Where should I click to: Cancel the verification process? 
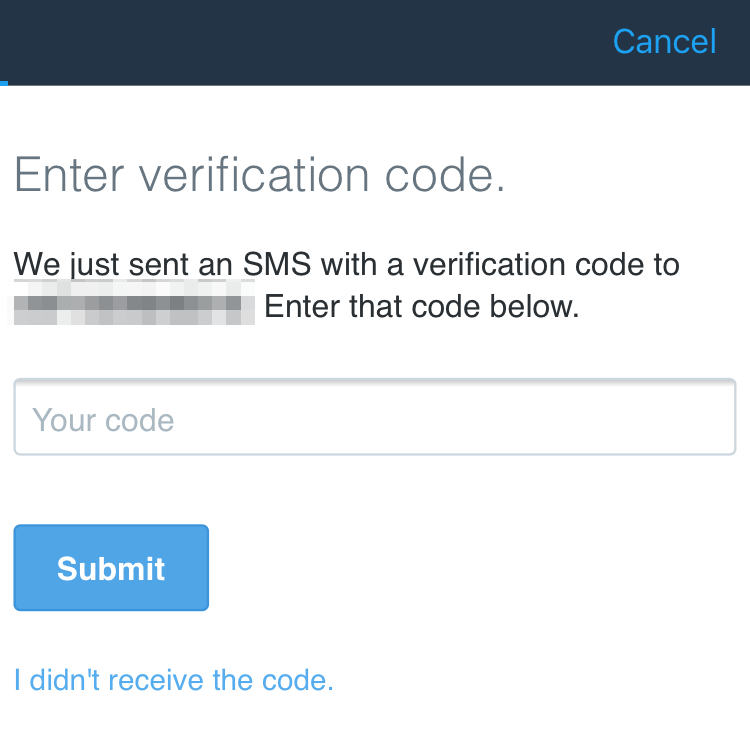pos(664,41)
